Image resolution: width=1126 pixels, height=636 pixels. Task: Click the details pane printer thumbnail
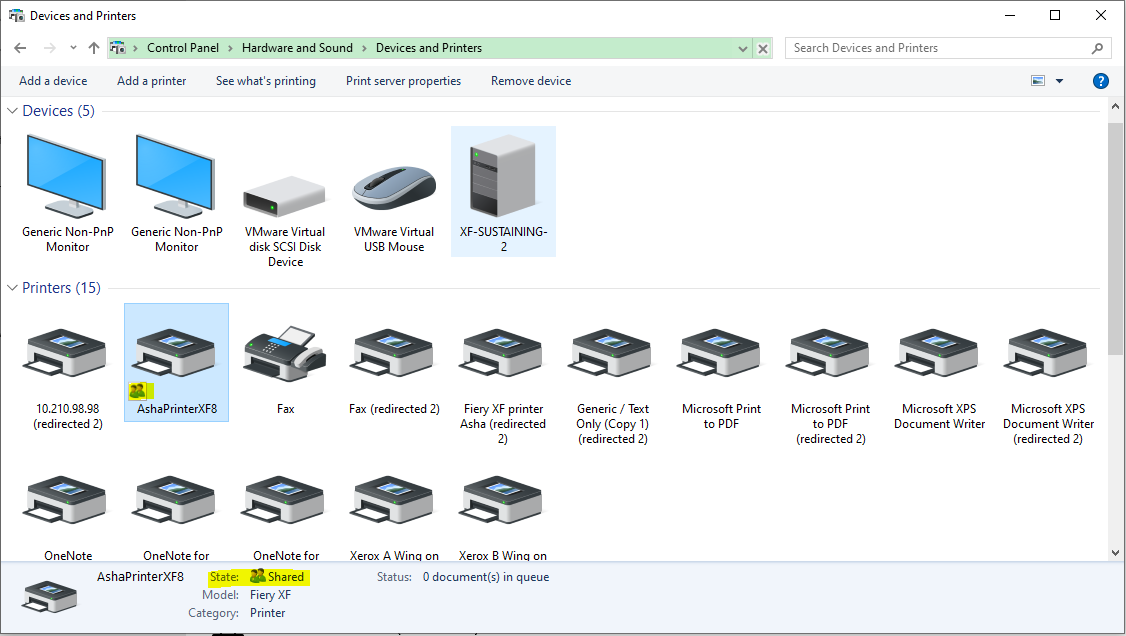coord(49,597)
